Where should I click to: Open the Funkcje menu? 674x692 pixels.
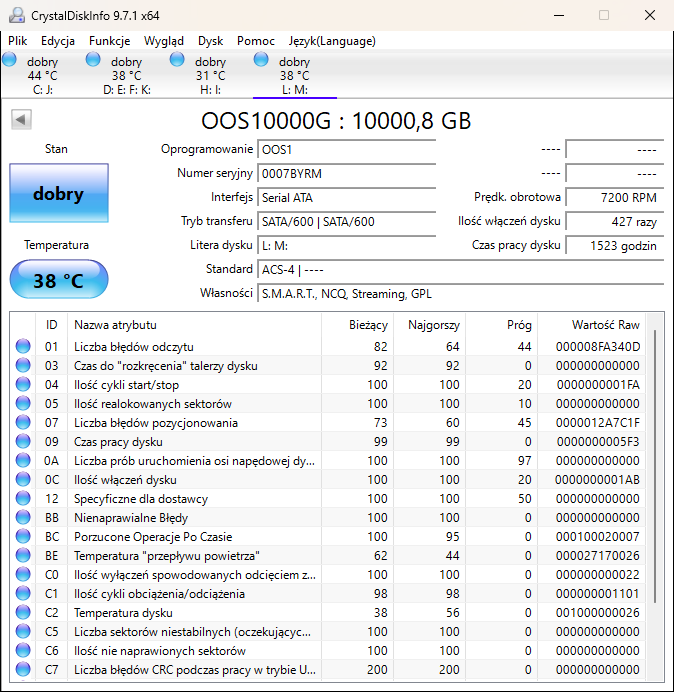(x=109, y=41)
